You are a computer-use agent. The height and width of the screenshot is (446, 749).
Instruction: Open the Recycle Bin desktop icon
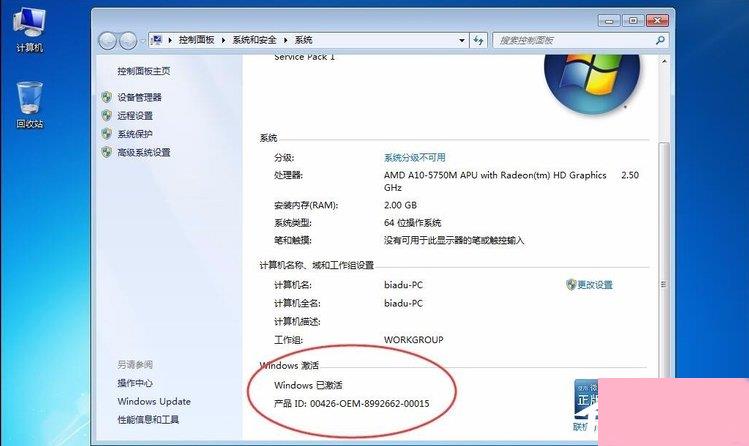click(x=29, y=105)
